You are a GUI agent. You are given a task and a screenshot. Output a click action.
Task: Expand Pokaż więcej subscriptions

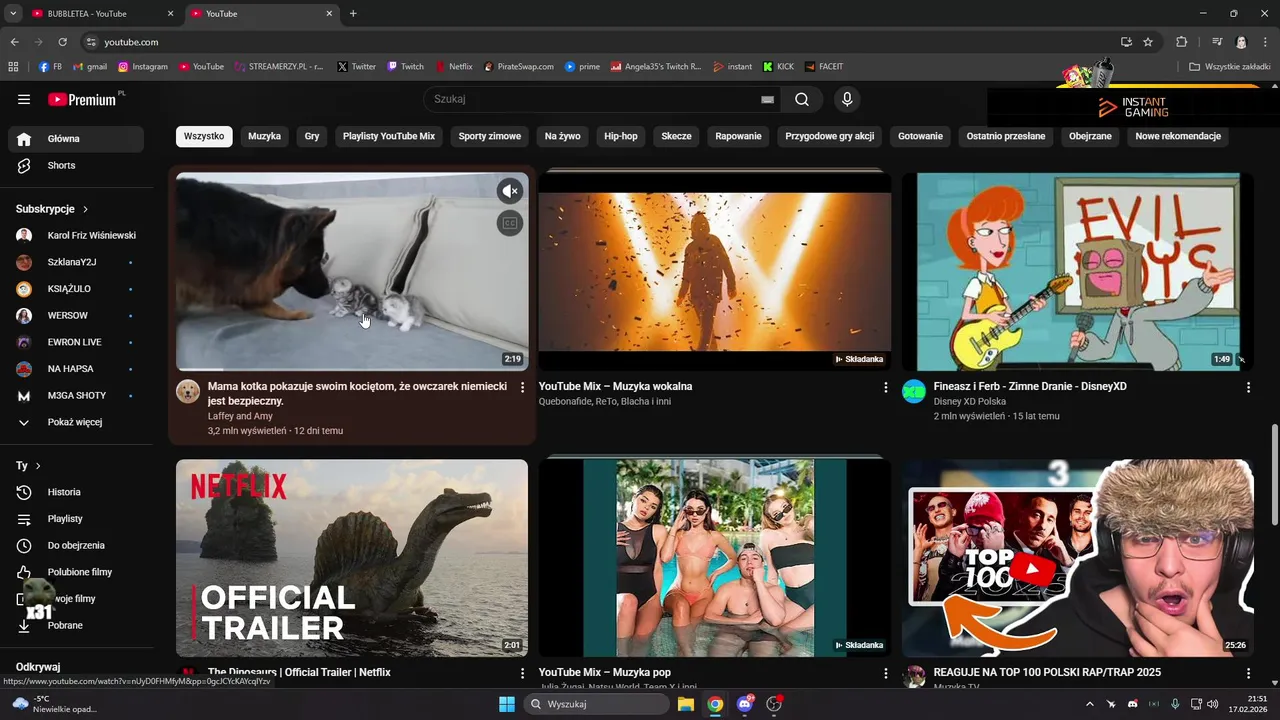tap(76, 422)
